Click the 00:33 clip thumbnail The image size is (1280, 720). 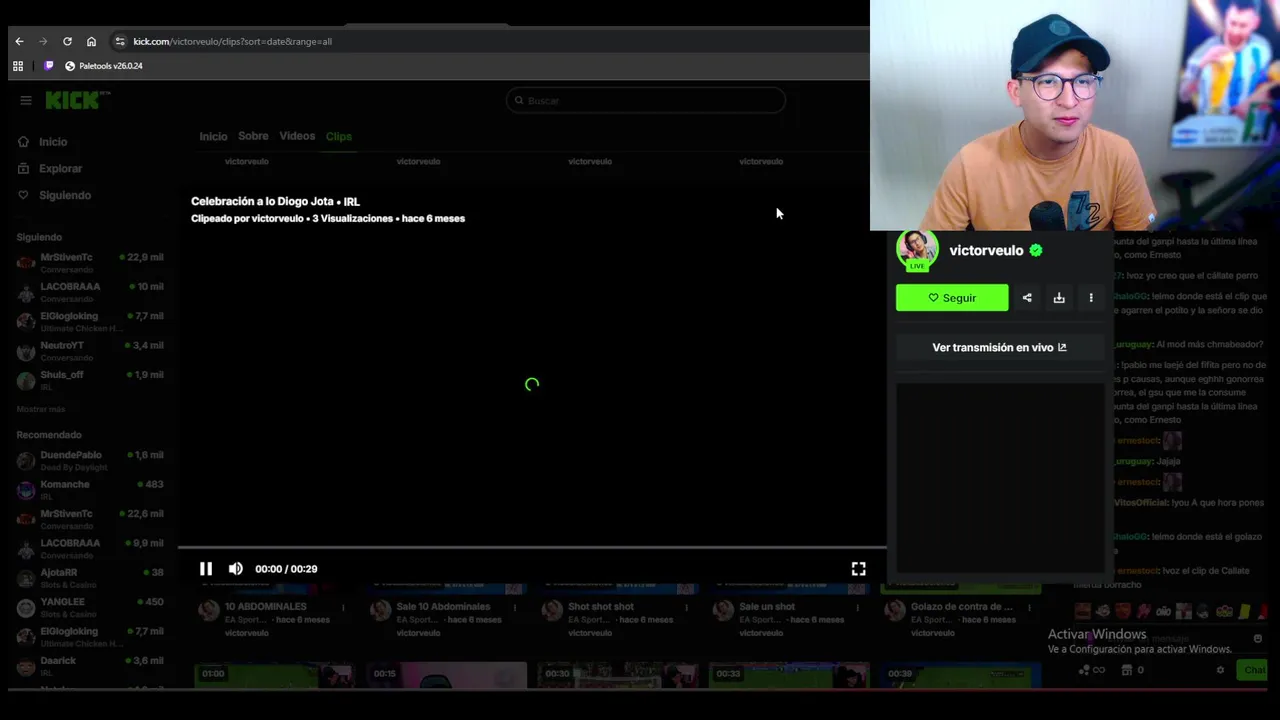pos(790,676)
